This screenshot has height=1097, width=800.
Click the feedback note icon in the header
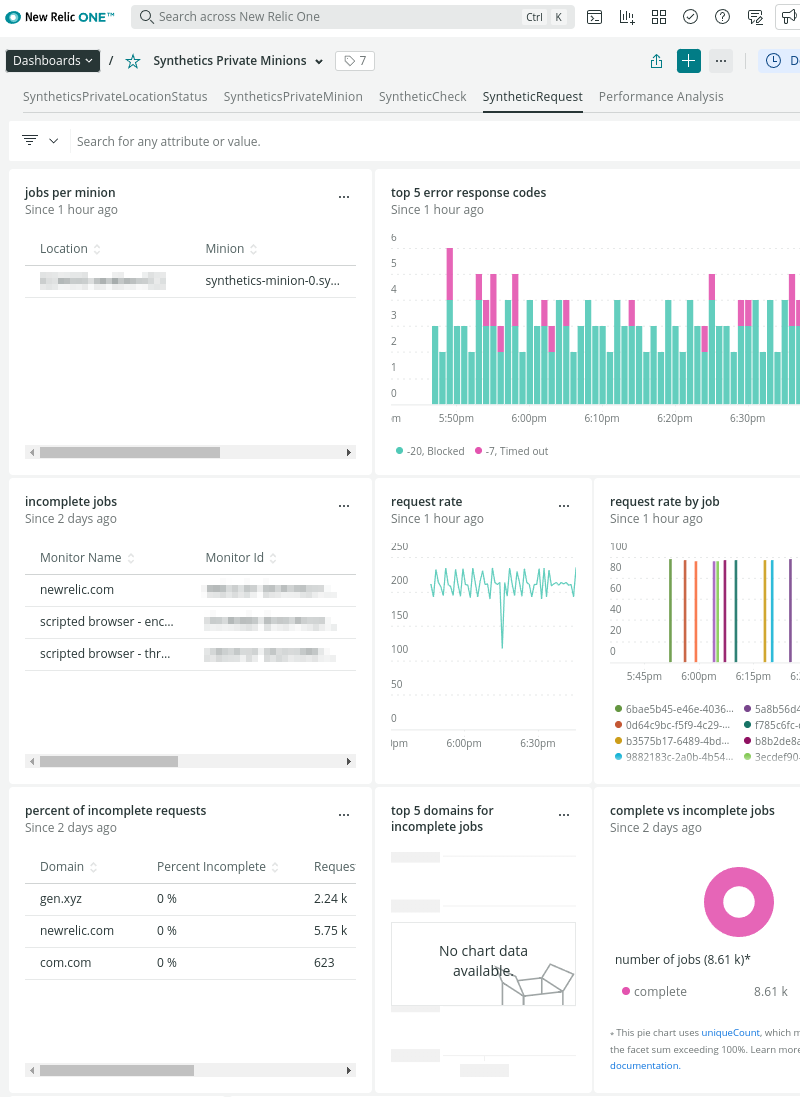(755, 16)
